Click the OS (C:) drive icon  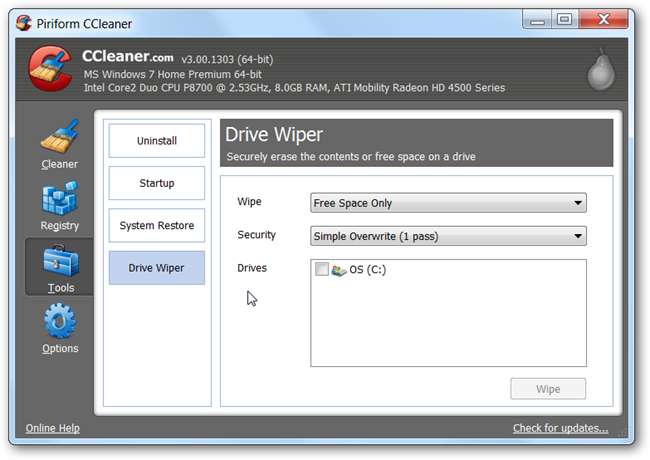[339, 270]
